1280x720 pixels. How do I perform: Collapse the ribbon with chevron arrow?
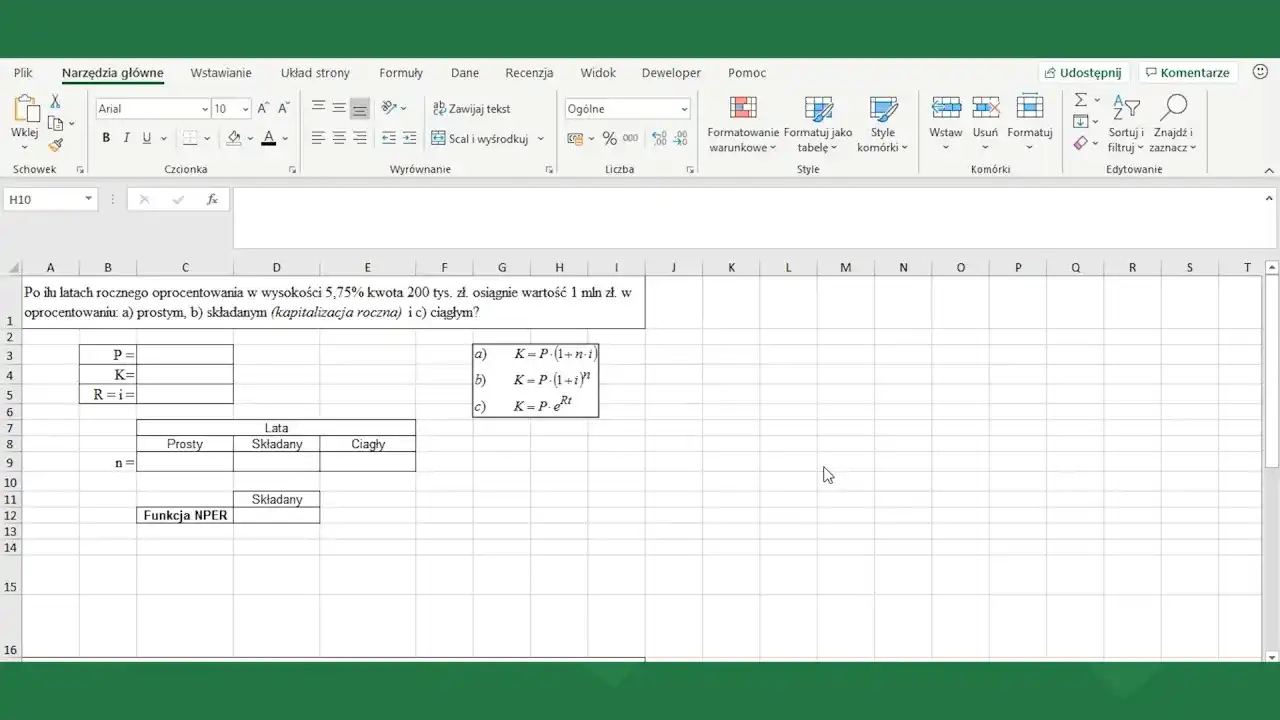coord(1269,169)
